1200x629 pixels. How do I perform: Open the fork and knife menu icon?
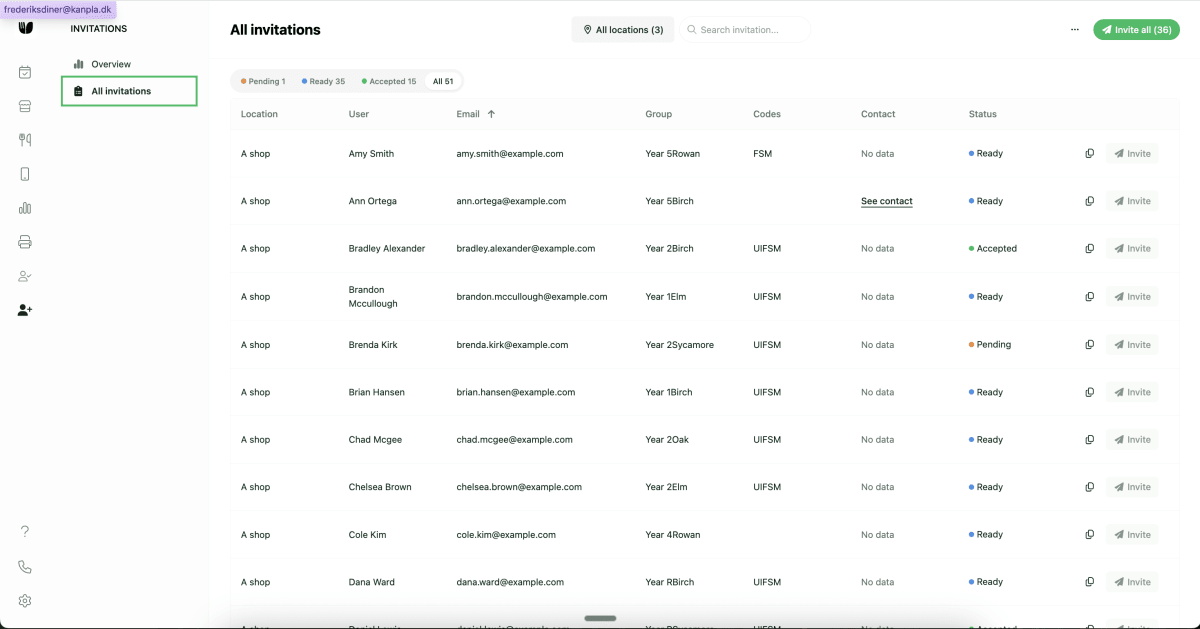pyautogui.click(x=25, y=140)
